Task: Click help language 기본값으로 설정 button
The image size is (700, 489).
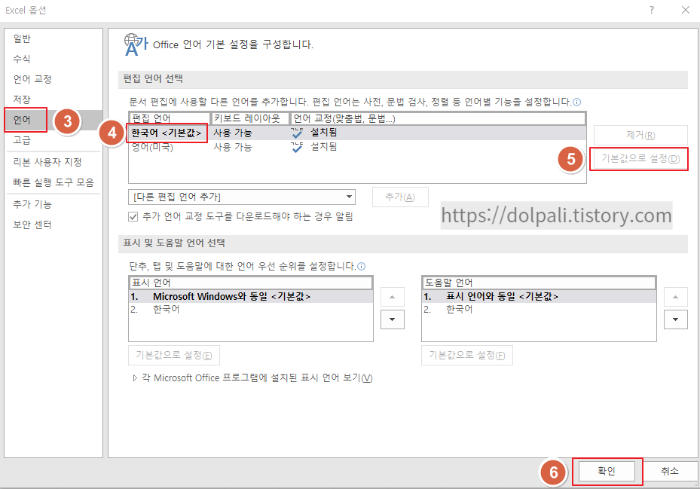Action: [x=467, y=355]
